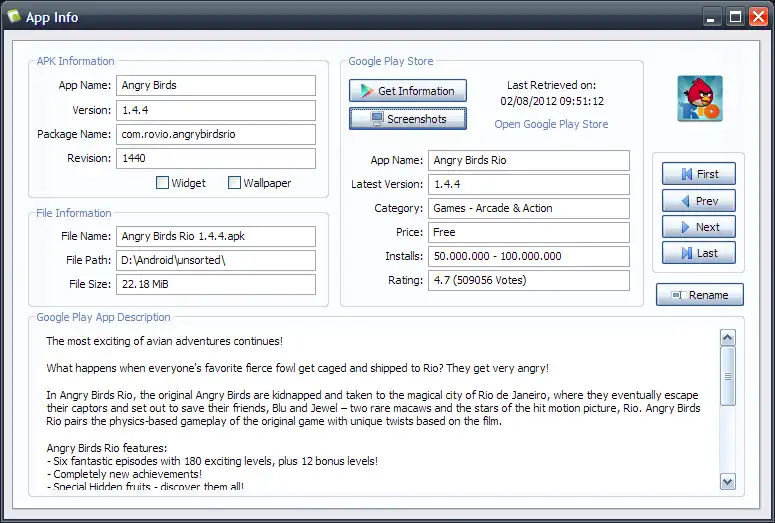The width and height of the screenshot is (775, 523).
Task: Tick the Wallpaper checkbox
Action: (234, 183)
